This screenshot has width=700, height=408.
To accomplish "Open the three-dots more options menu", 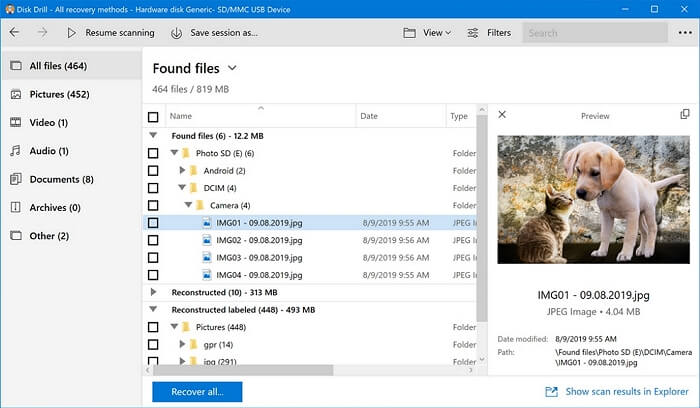I will [x=683, y=33].
